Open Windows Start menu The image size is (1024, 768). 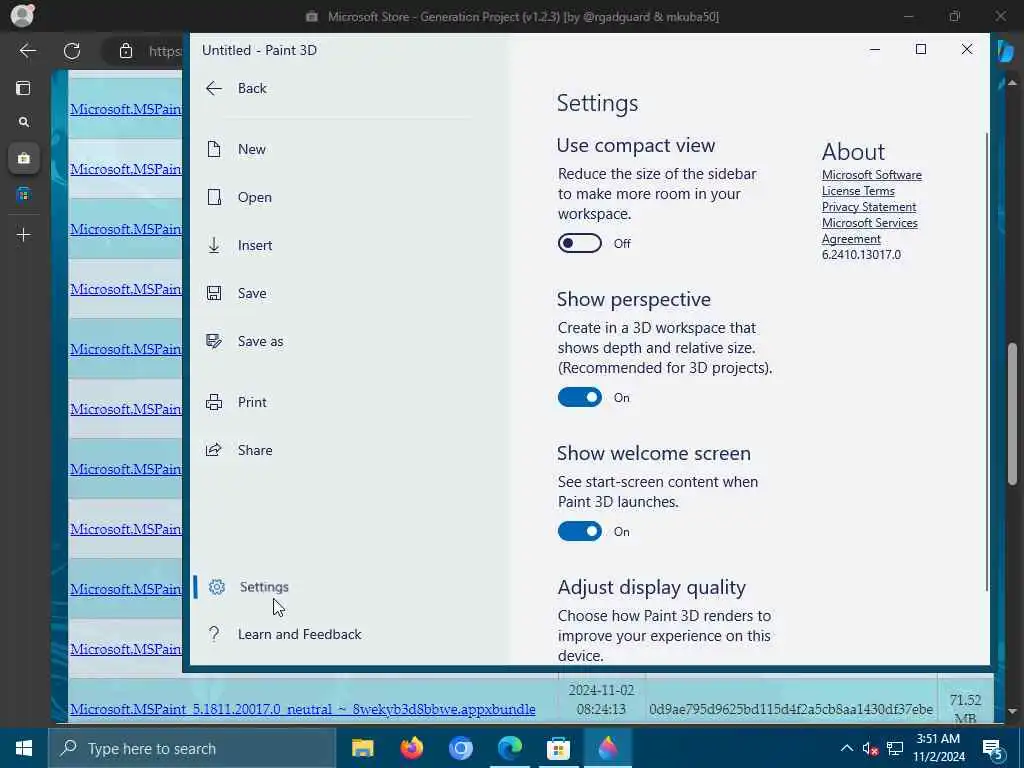[24, 748]
